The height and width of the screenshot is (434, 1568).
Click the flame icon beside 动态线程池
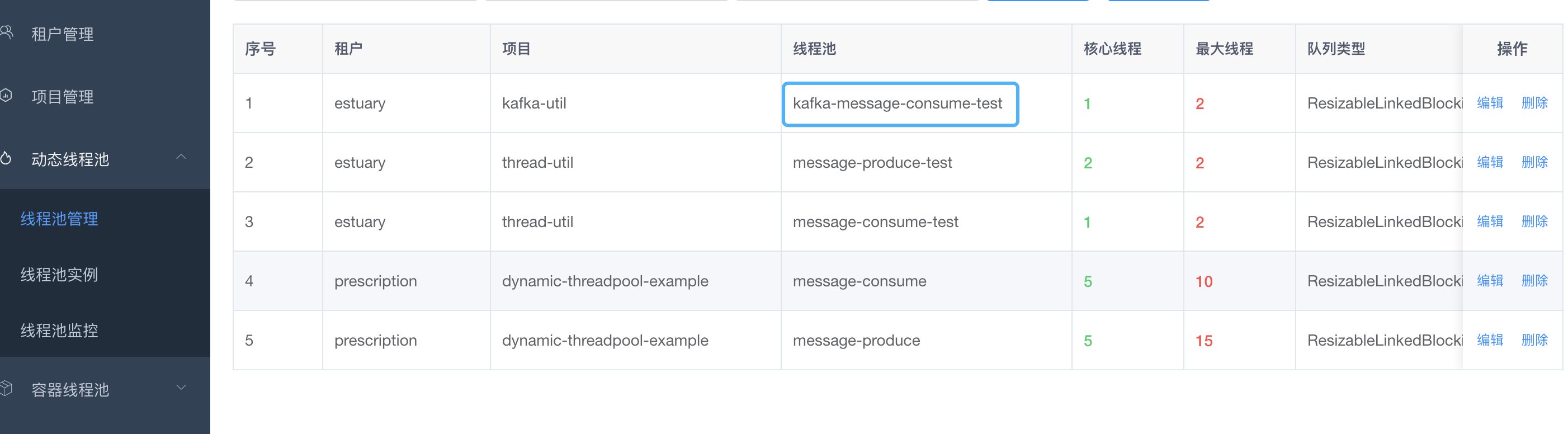click(8, 157)
